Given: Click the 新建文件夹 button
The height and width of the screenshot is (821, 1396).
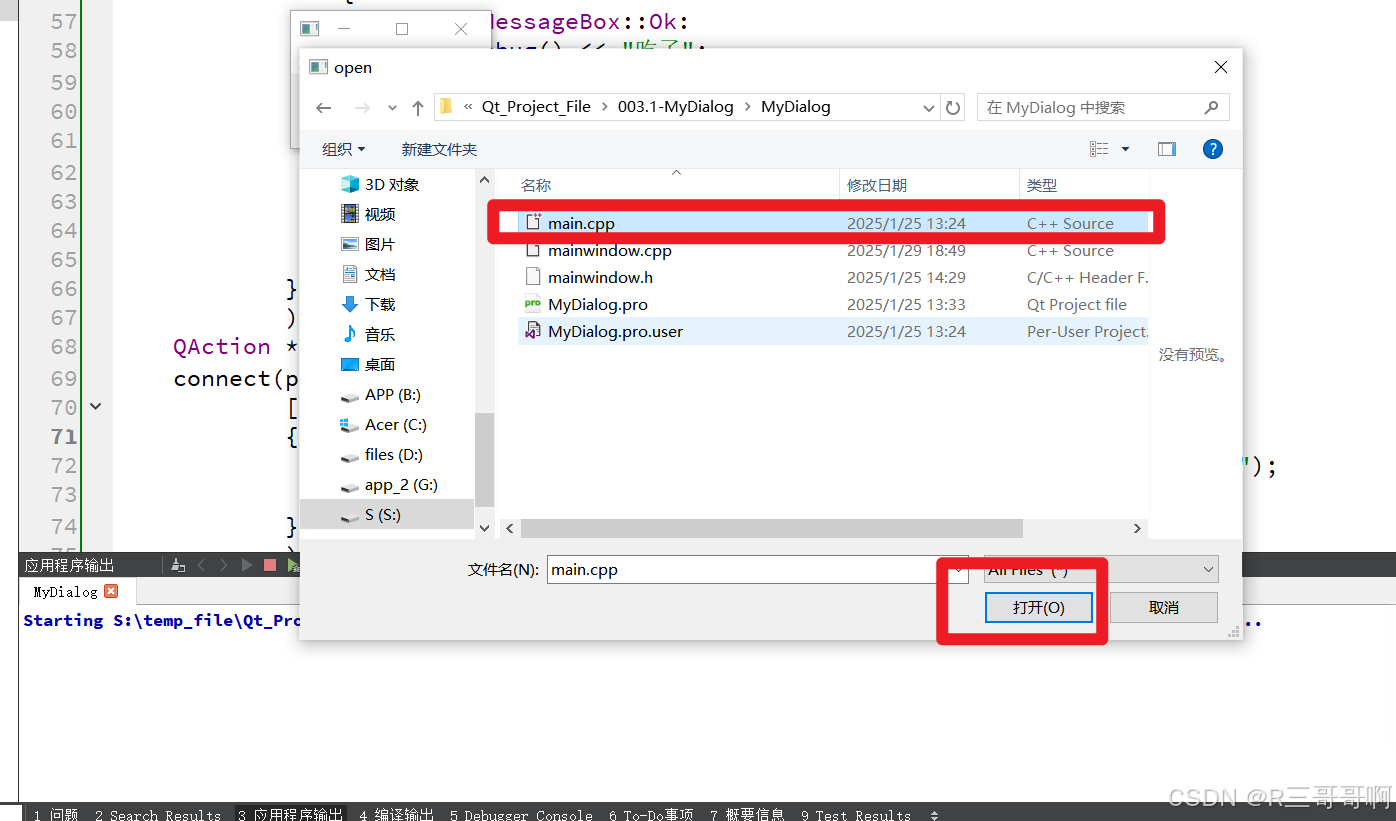Looking at the screenshot, I should 439,149.
